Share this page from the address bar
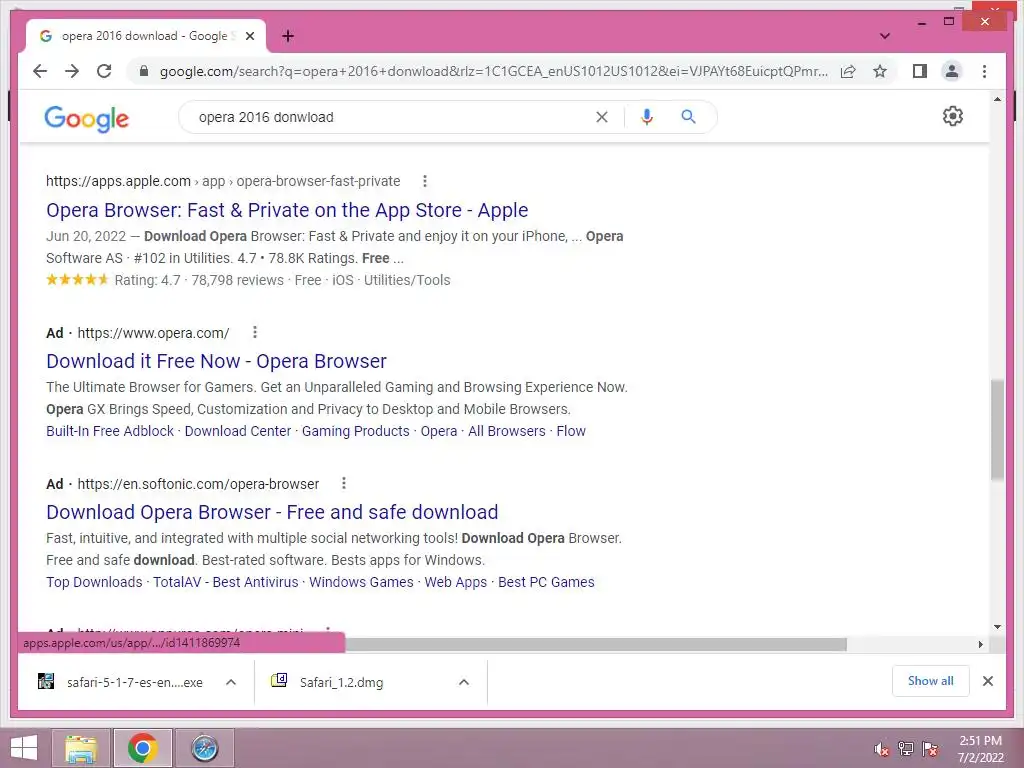1024x768 pixels. [848, 71]
